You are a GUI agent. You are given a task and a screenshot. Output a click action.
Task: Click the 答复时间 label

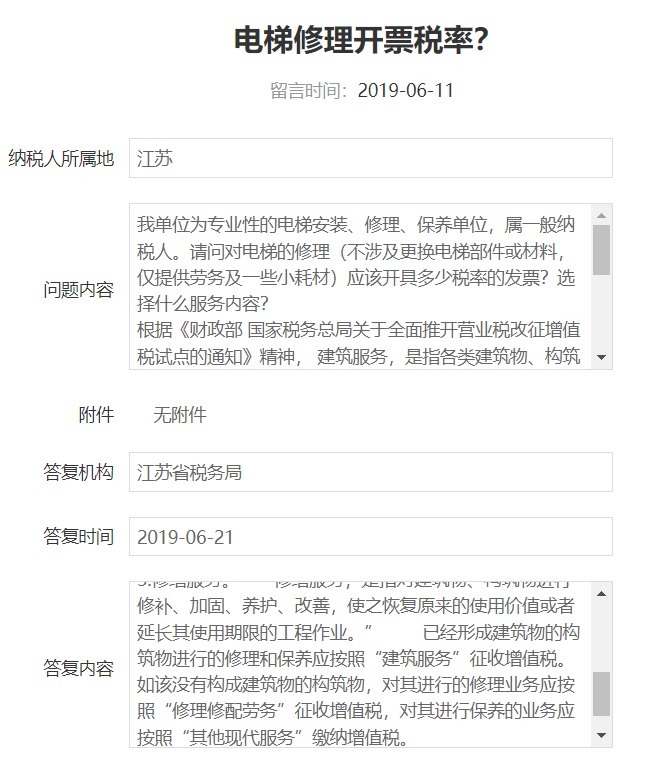[79, 537]
